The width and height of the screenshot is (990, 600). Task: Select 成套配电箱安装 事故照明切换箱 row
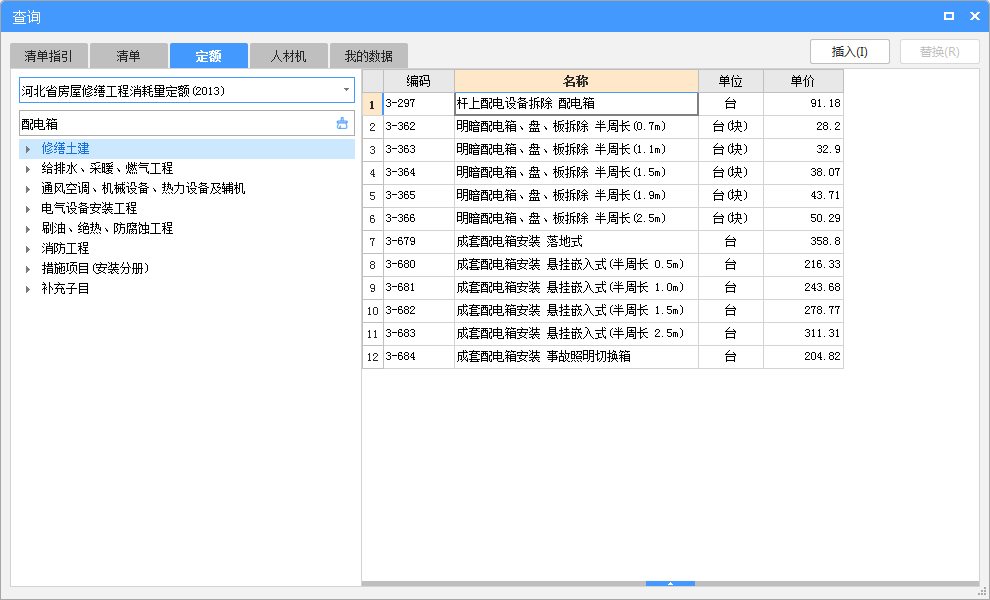tap(576, 356)
